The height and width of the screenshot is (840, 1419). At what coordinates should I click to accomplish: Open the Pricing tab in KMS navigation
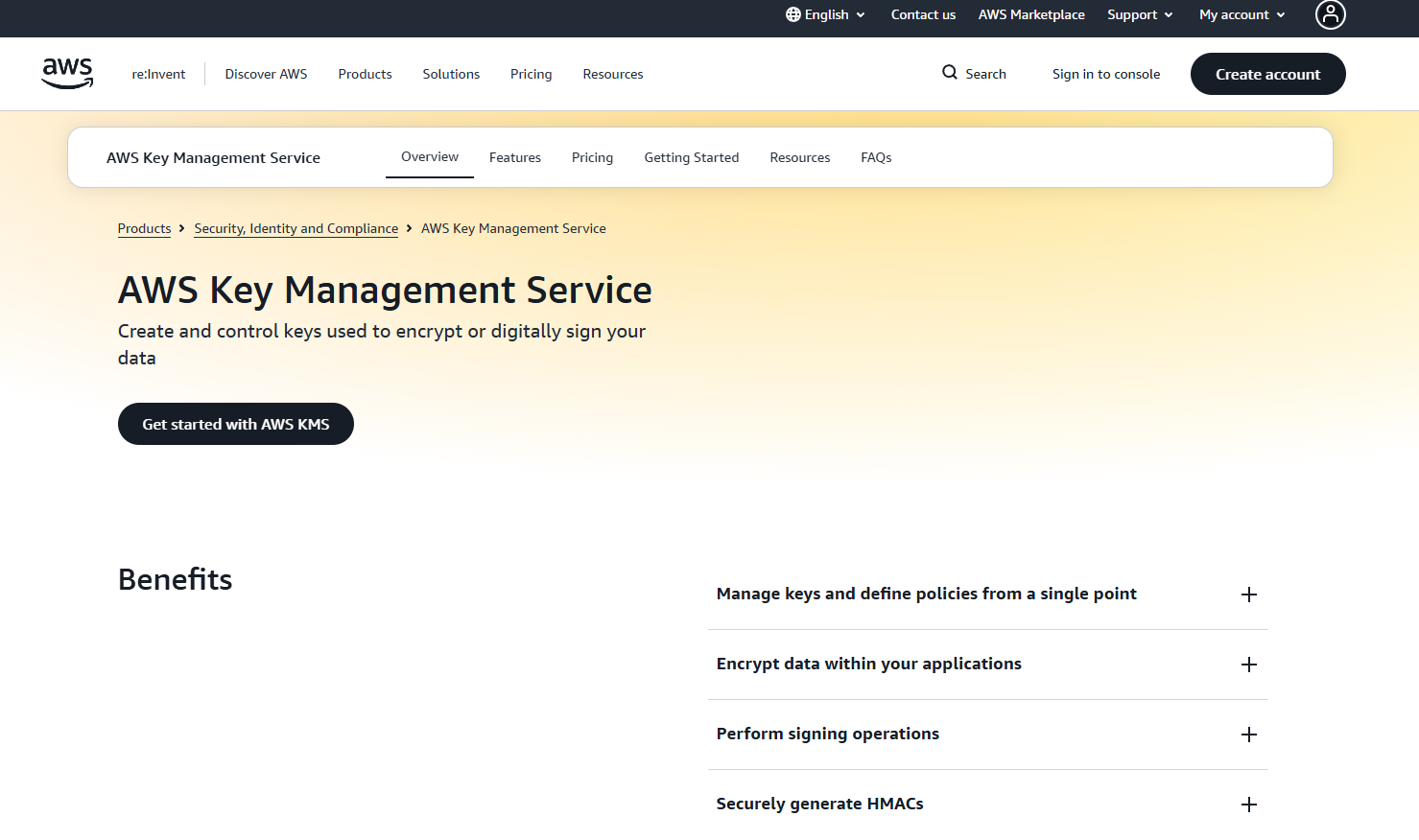592,157
